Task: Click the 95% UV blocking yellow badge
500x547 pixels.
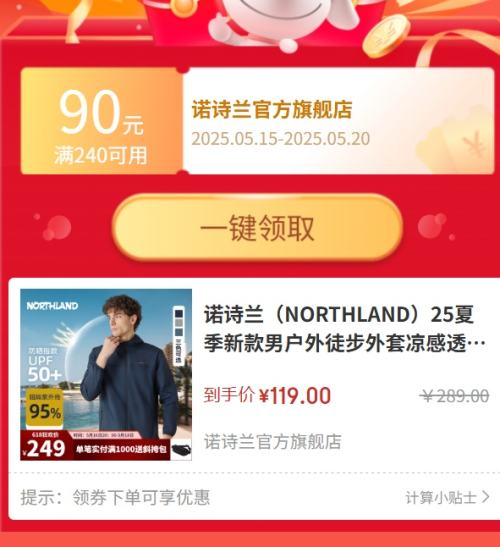Action: (x=45, y=408)
